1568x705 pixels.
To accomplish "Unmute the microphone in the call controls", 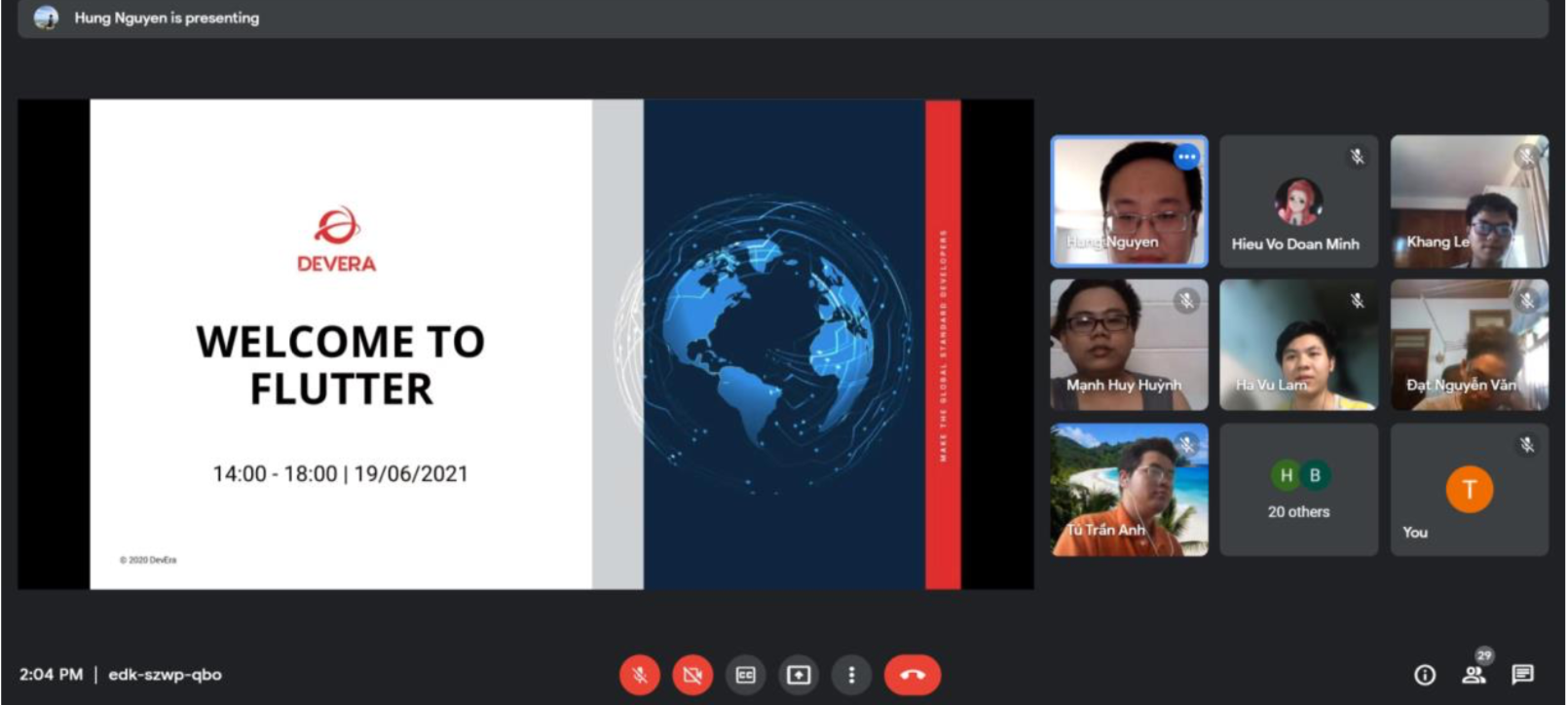I will pos(640,675).
